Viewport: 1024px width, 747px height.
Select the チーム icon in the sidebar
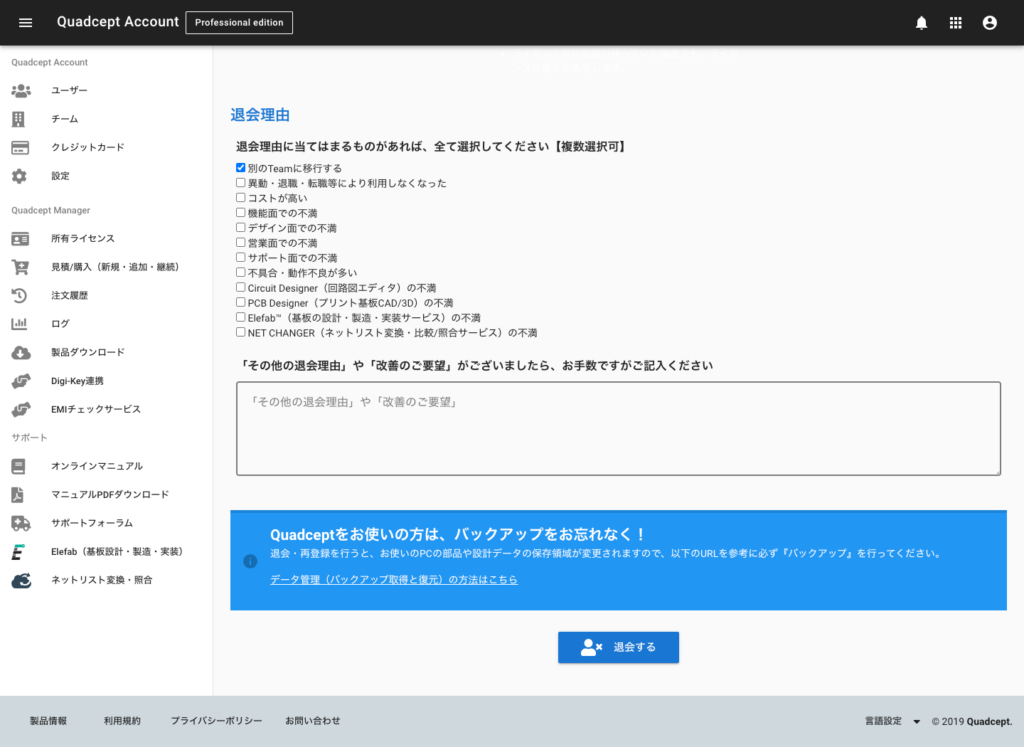(x=22, y=118)
